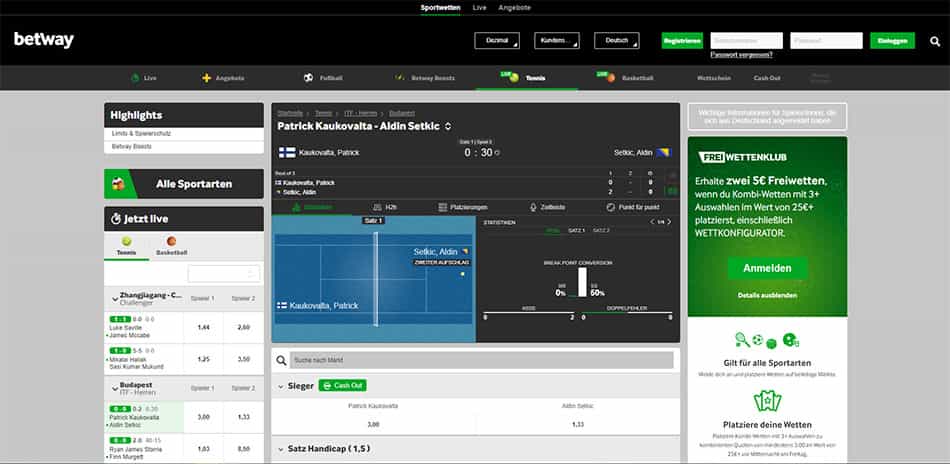The image size is (950, 464).
Task: Click the stopwatch icon beside Jetzt live
Action: point(116,219)
